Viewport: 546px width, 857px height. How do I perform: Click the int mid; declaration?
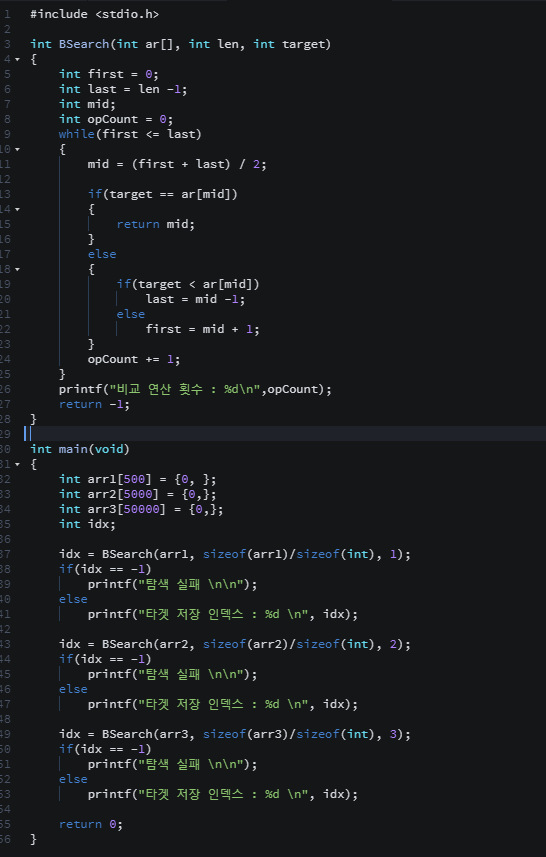[x=87, y=104]
